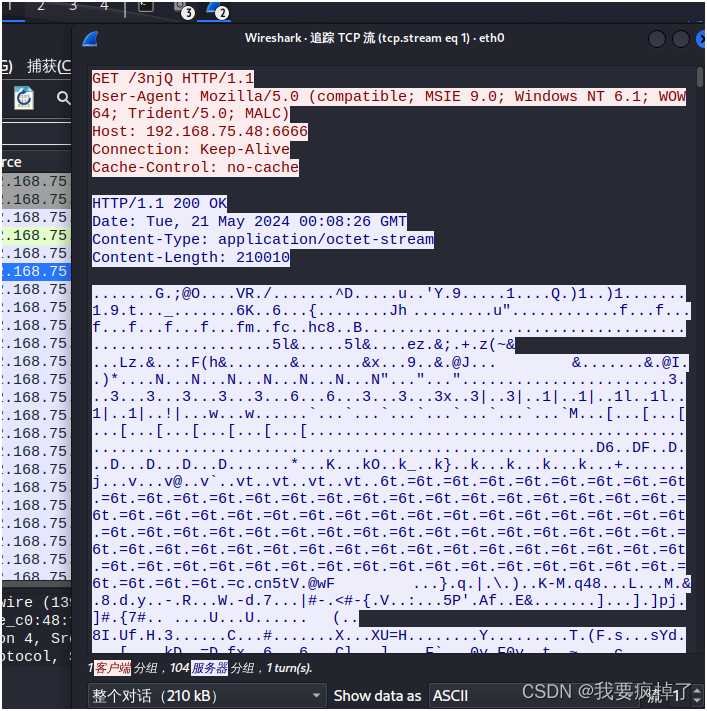Switch to workspace 3
The image size is (707, 711).
[73, 6]
